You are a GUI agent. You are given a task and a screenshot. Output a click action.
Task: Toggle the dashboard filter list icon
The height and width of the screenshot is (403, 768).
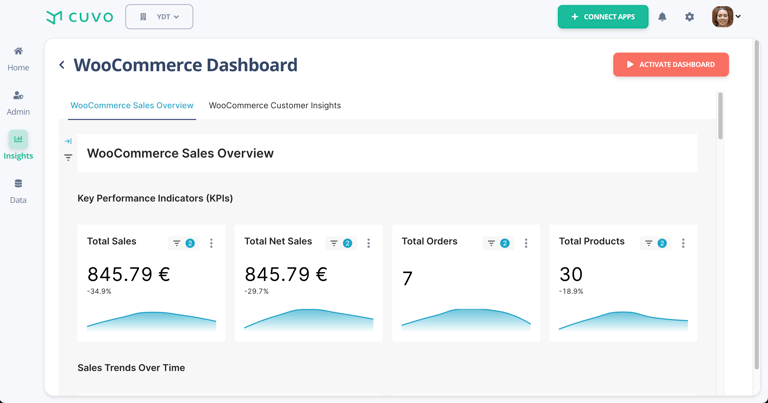68,157
